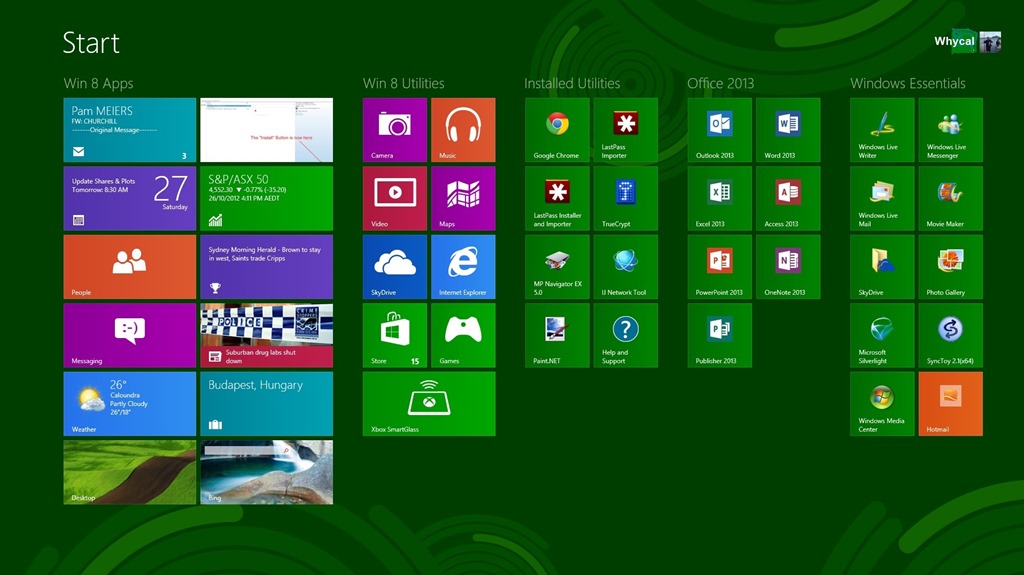Open Excel 2013
The image size is (1024, 575).
click(x=720, y=199)
